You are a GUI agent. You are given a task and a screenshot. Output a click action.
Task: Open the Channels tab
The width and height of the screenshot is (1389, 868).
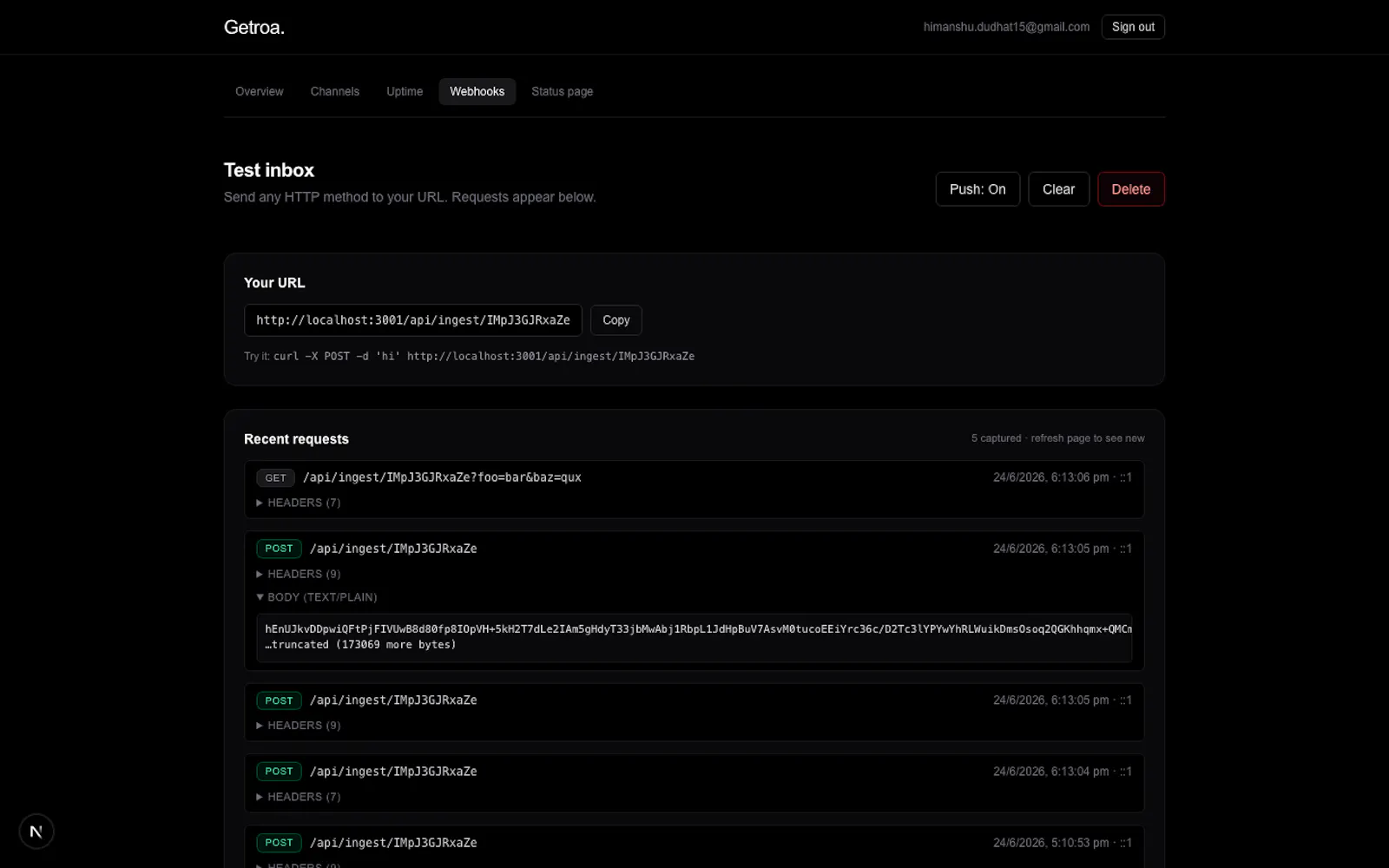pyautogui.click(x=335, y=91)
